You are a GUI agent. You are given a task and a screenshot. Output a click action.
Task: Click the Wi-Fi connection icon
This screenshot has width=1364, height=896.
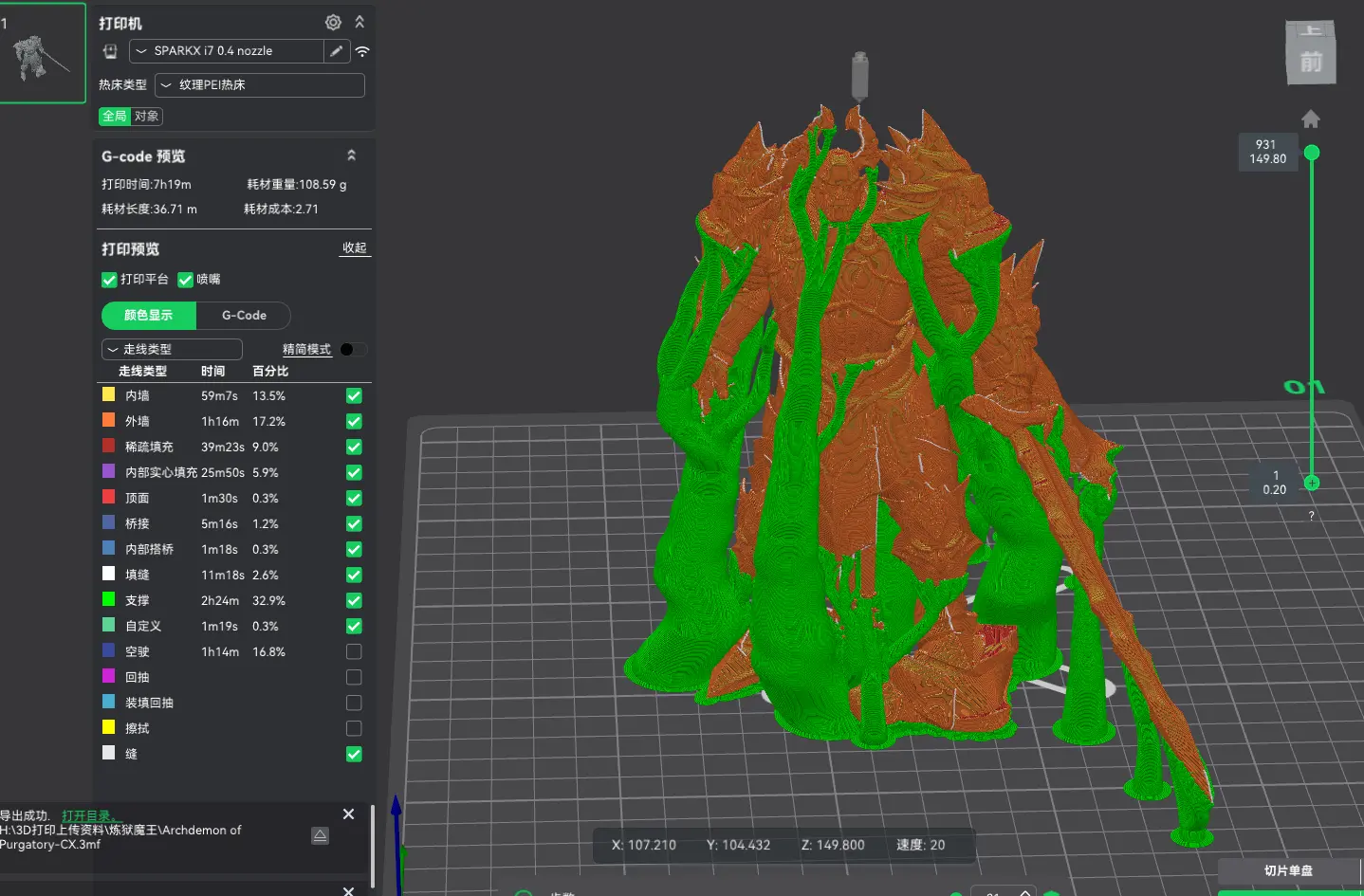point(362,51)
